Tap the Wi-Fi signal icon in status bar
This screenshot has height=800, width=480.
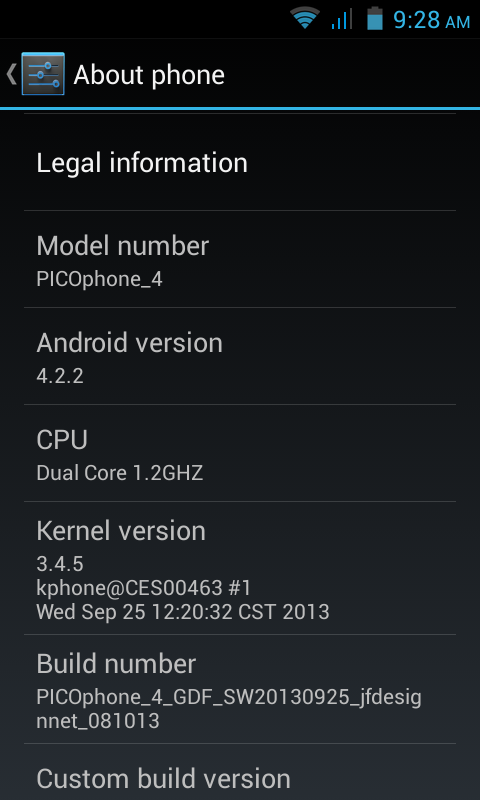[305, 19]
